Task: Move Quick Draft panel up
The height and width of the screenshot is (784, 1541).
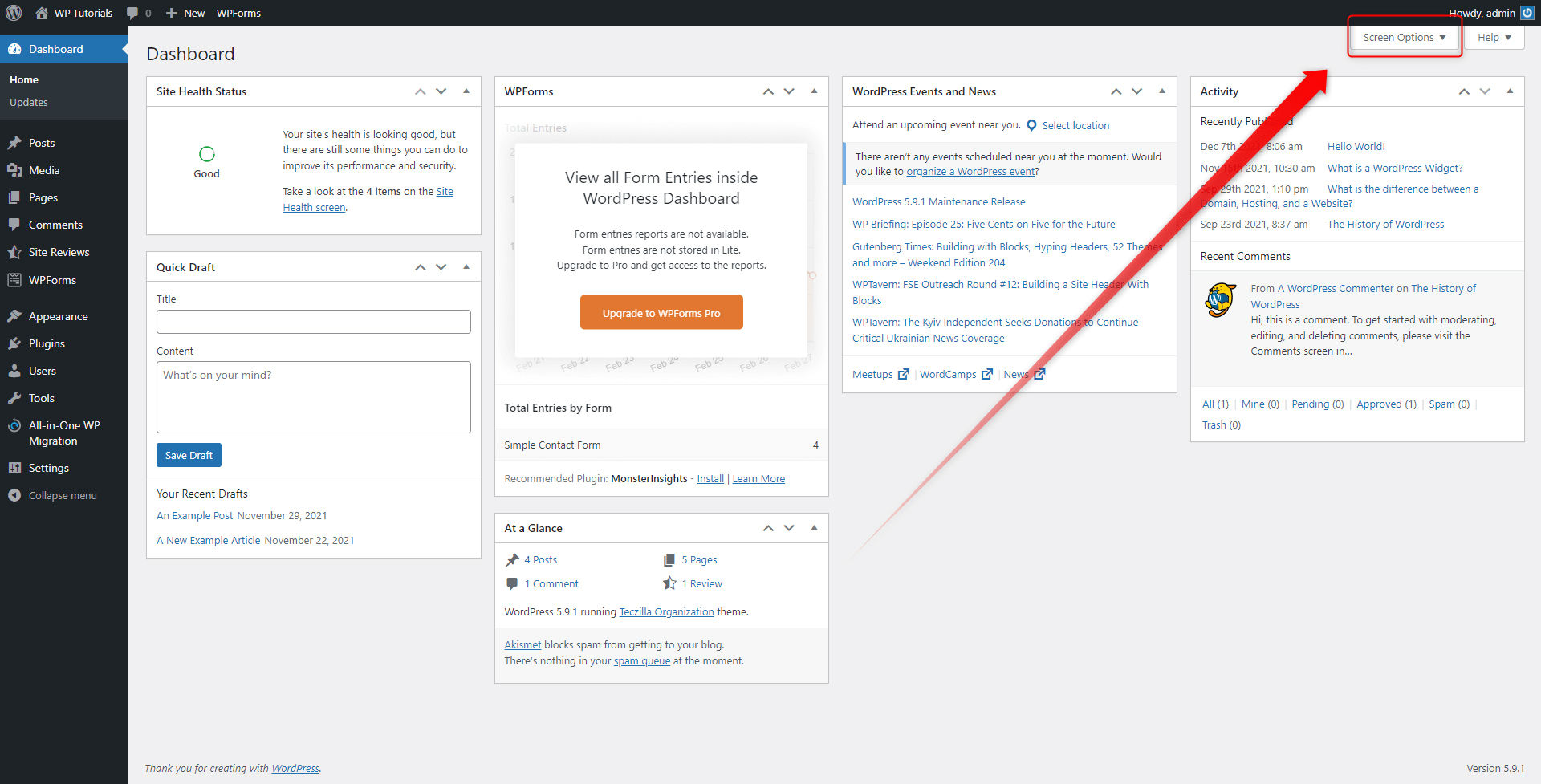Action: click(x=421, y=267)
